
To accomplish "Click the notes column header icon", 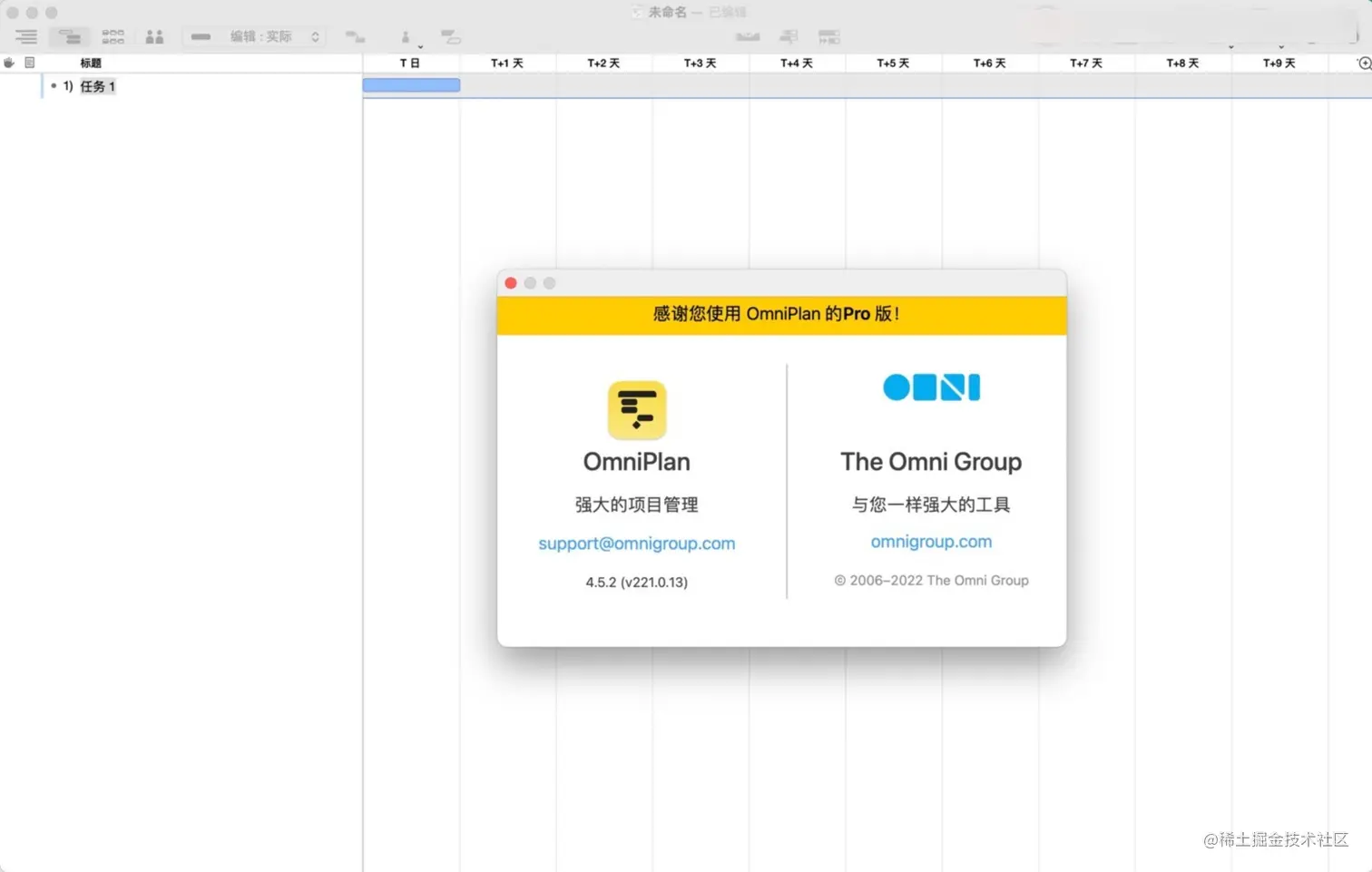I will pos(30,63).
